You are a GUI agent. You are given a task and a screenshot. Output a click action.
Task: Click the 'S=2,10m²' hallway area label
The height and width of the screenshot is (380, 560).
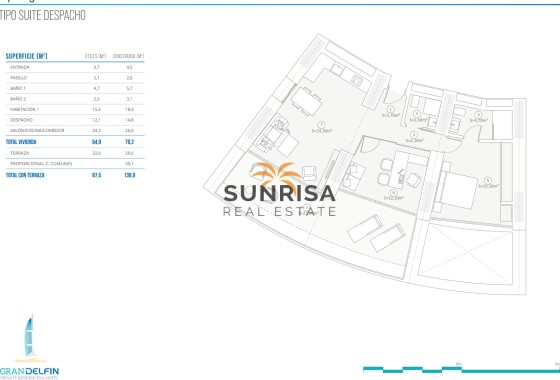[414, 140]
